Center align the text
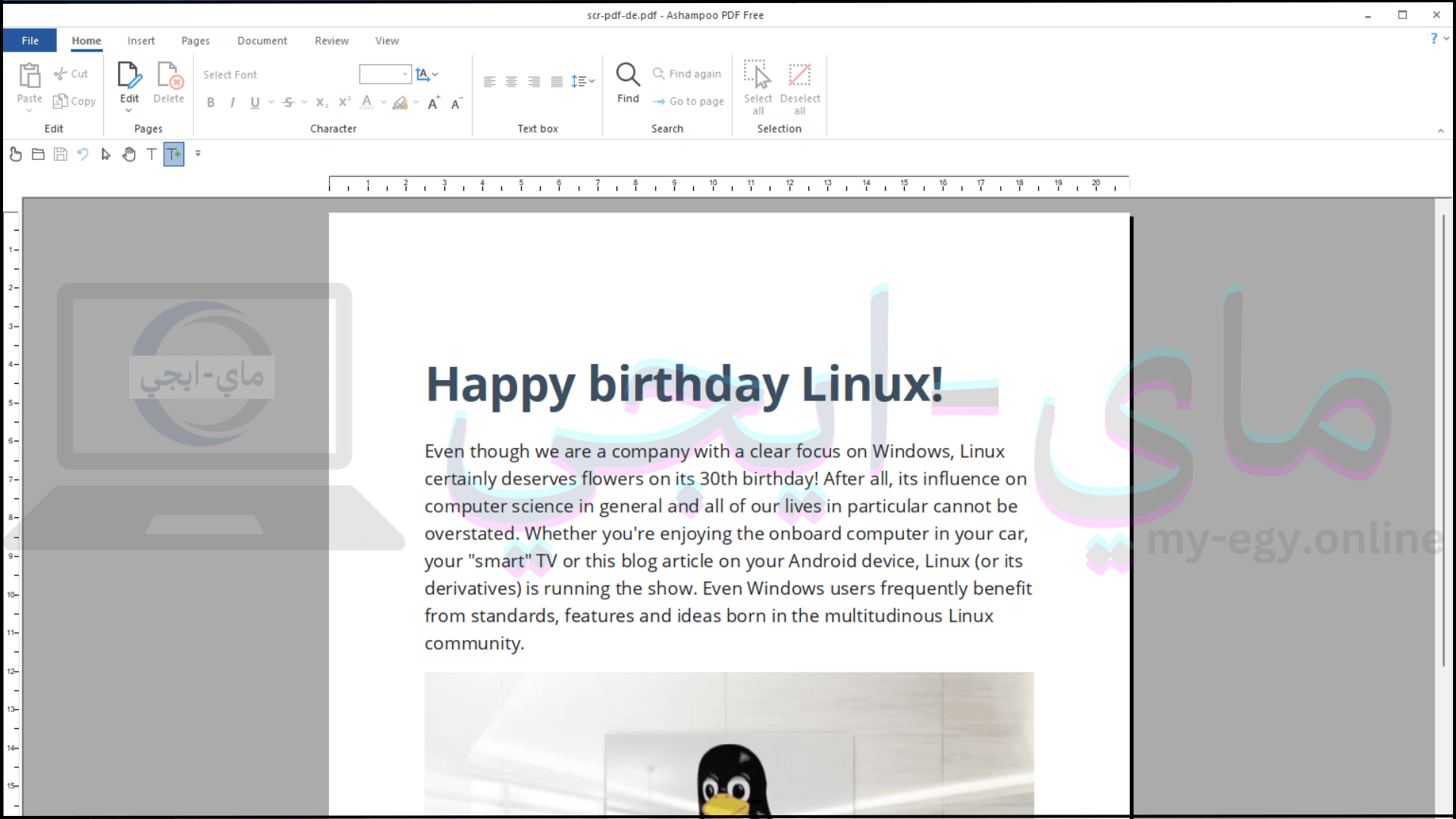Viewport: 1456px width, 819px height. [512, 81]
